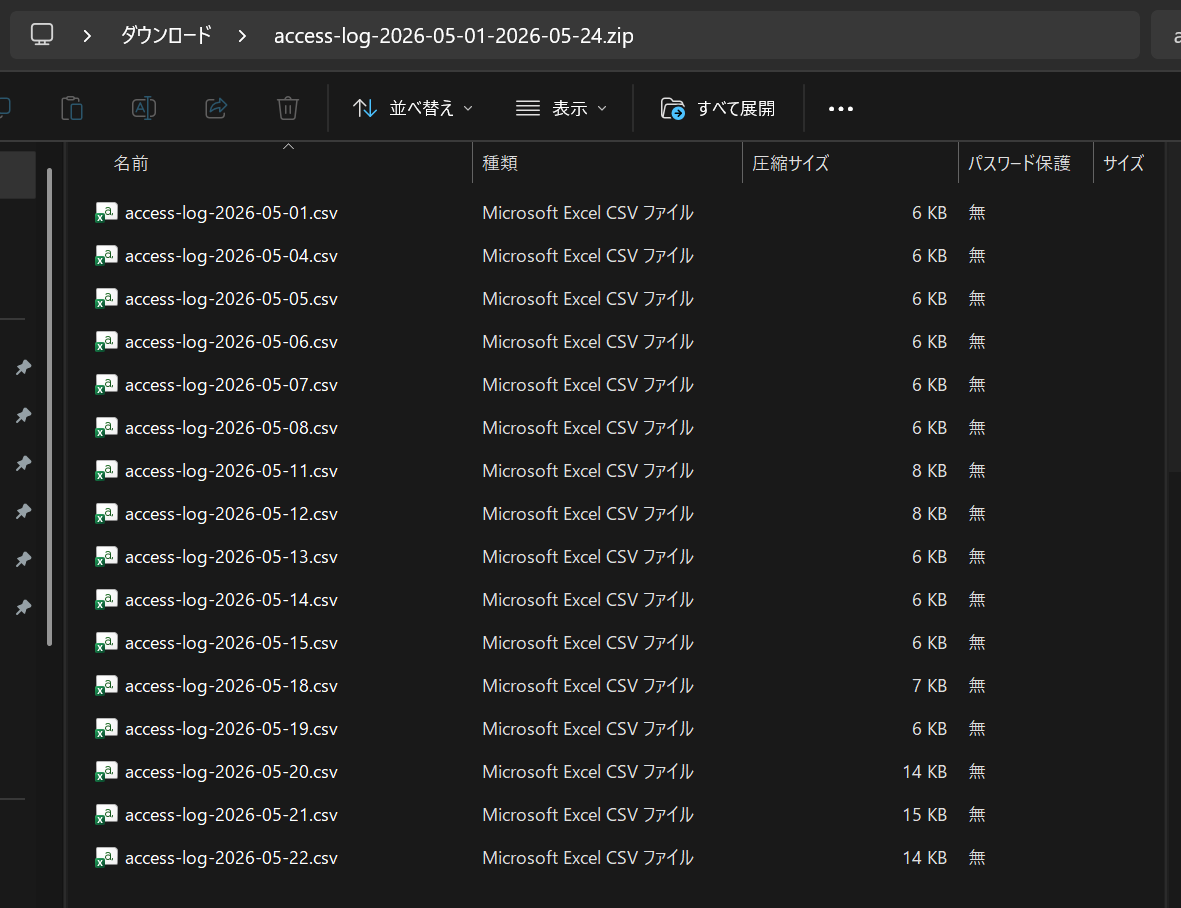Image resolution: width=1181 pixels, height=908 pixels.
Task: Open the 表示 view dropdown
Action: (x=561, y=108)
